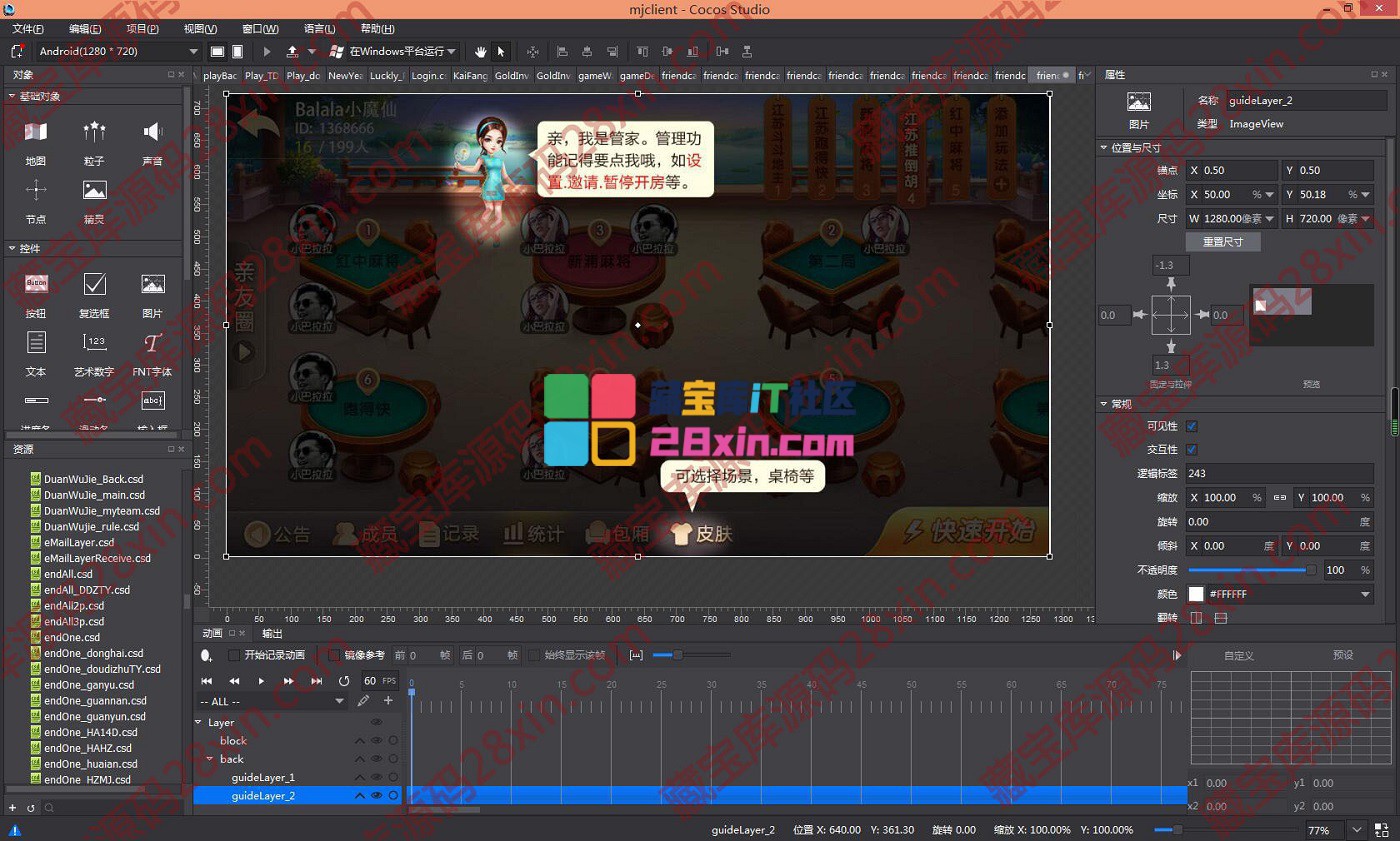Open the 视图(V) menu
1400x841 pixels.
(x=201, y=29)
